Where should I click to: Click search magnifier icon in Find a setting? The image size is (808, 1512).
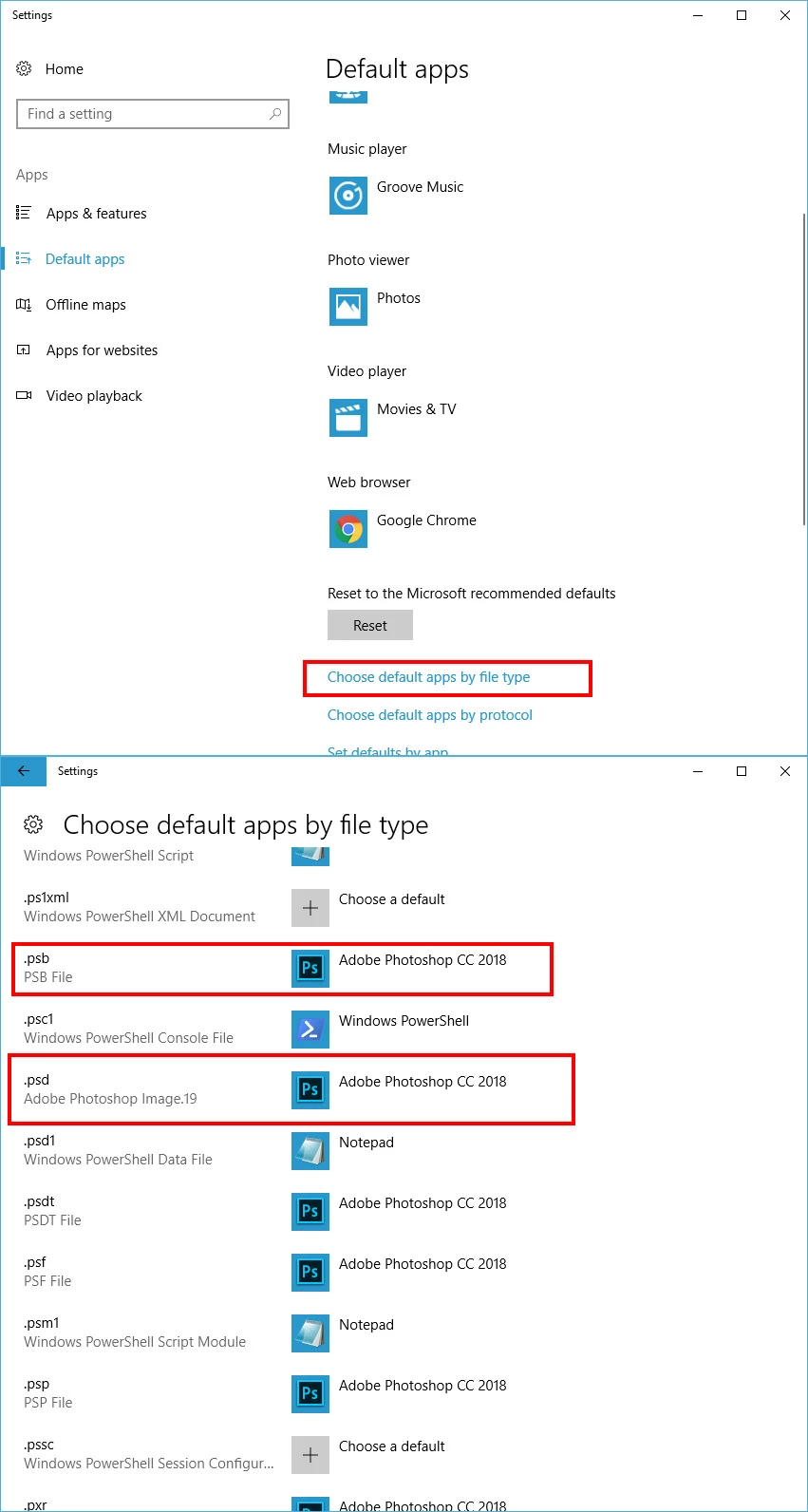(x=275, y=114)
